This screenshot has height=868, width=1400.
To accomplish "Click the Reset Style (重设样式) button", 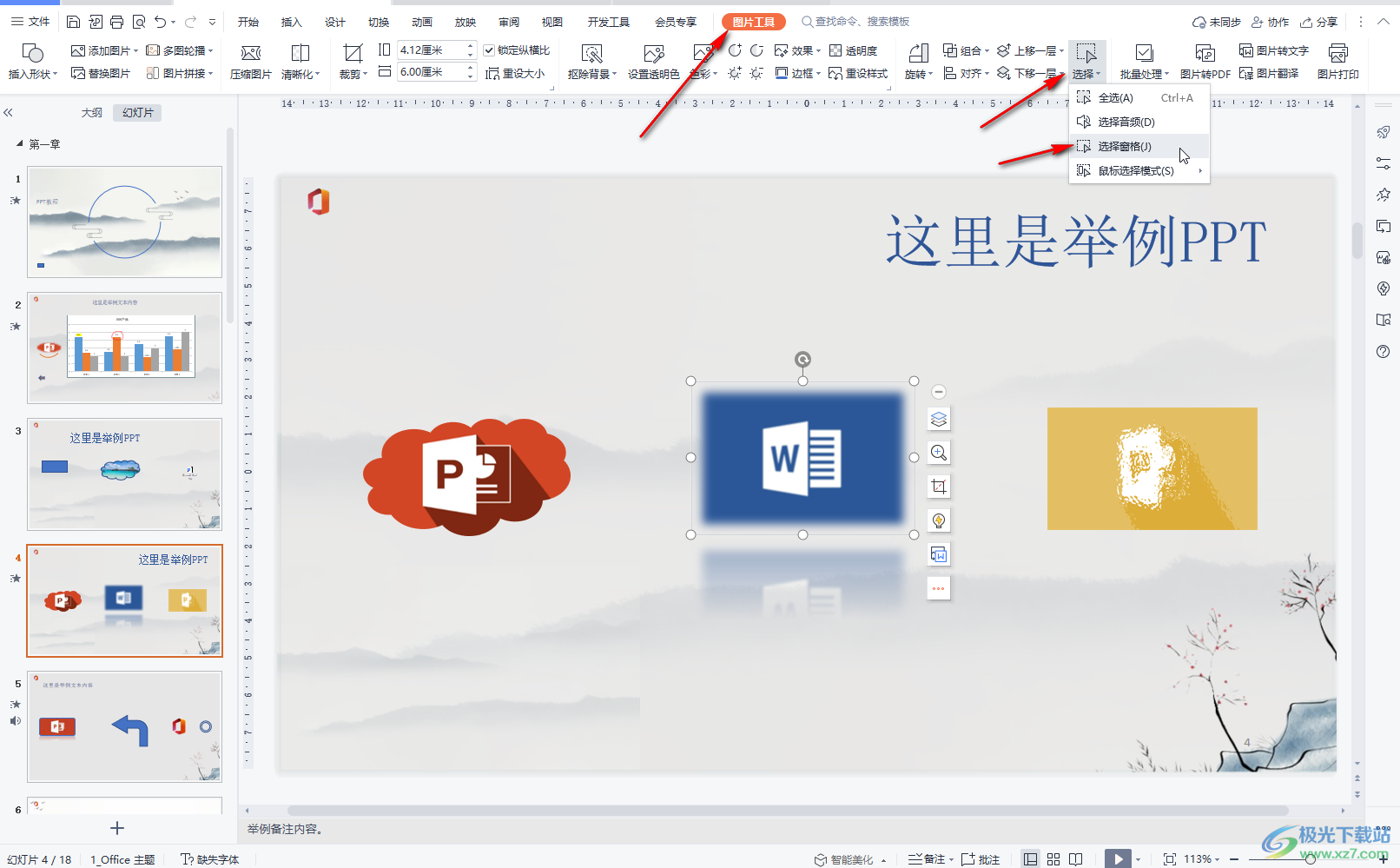I will (858, 74).
